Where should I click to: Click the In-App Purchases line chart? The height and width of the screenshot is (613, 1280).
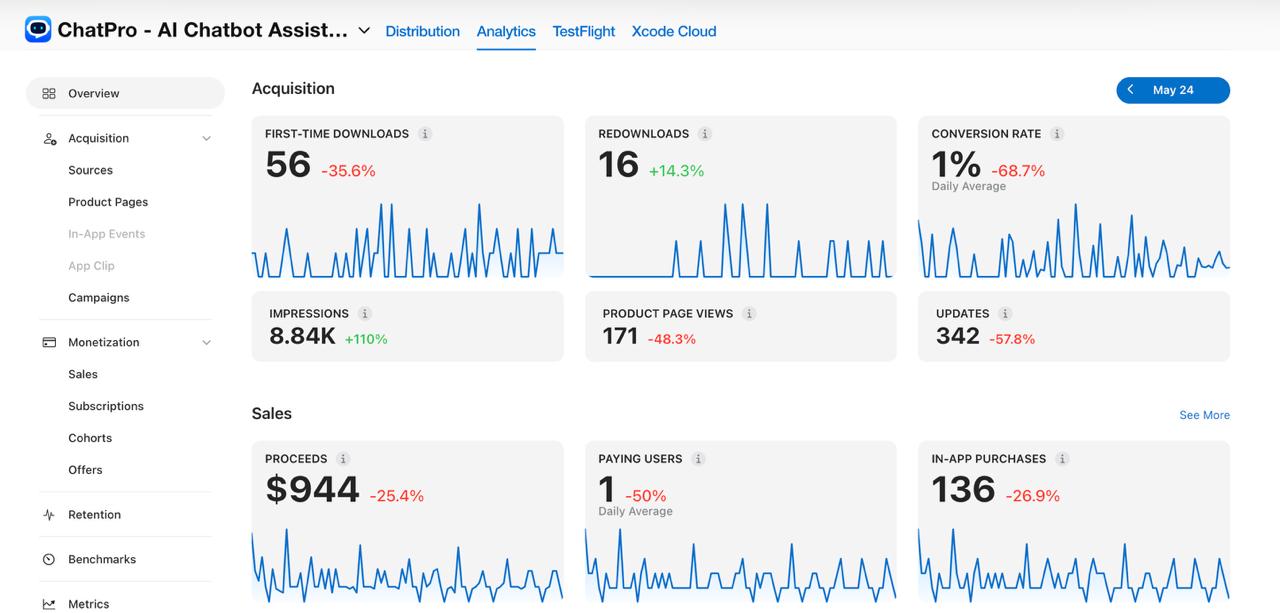(1074, 565)
